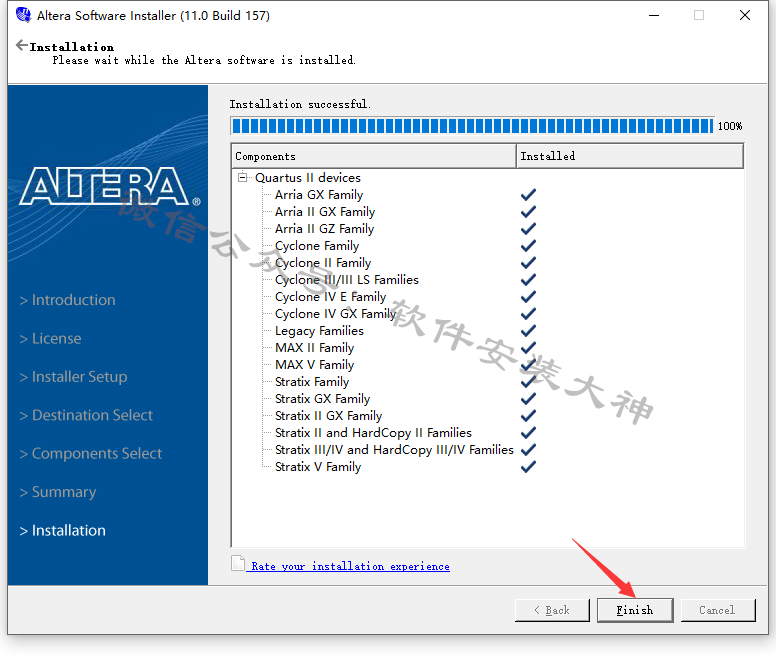Click installed checkmark for Cyclone III/III LS Families
The height and width of the screenshot is (663, 776).
click(528, 280)
